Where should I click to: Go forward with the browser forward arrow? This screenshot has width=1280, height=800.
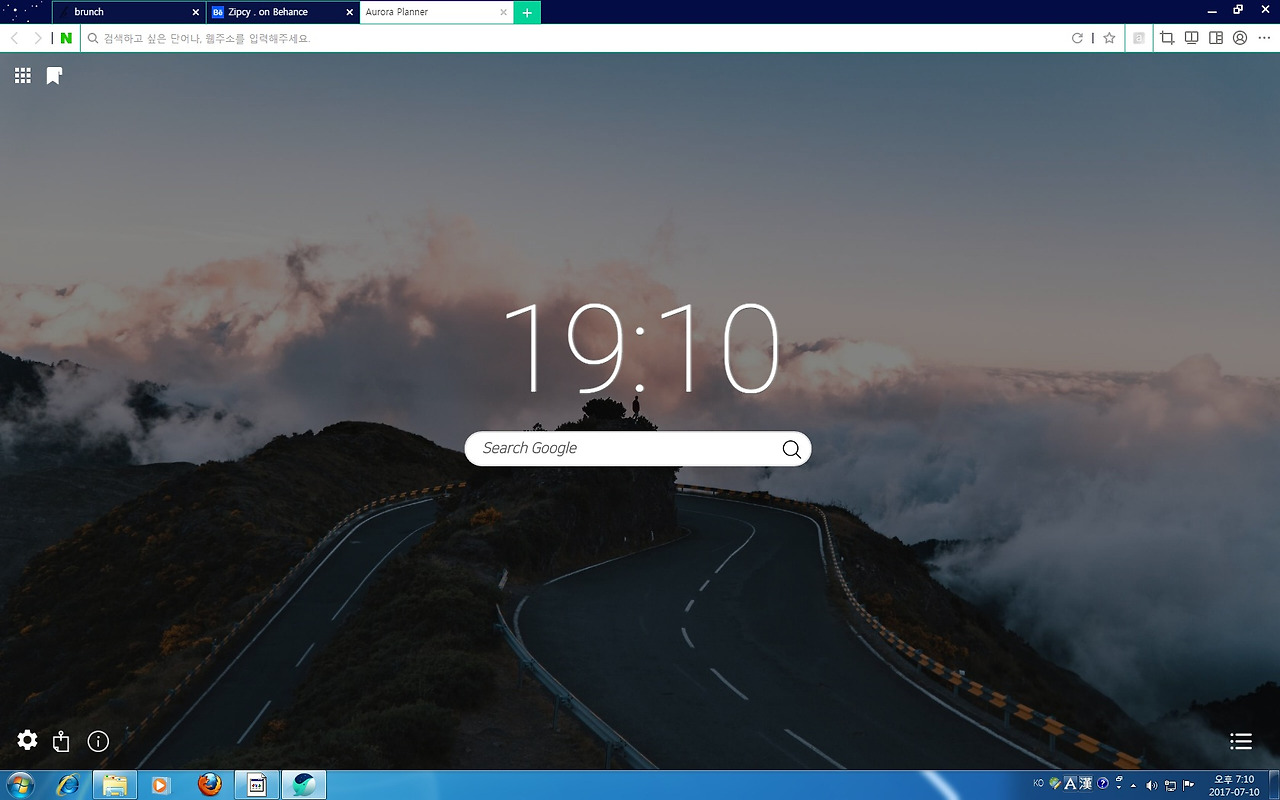pos(38,38)
